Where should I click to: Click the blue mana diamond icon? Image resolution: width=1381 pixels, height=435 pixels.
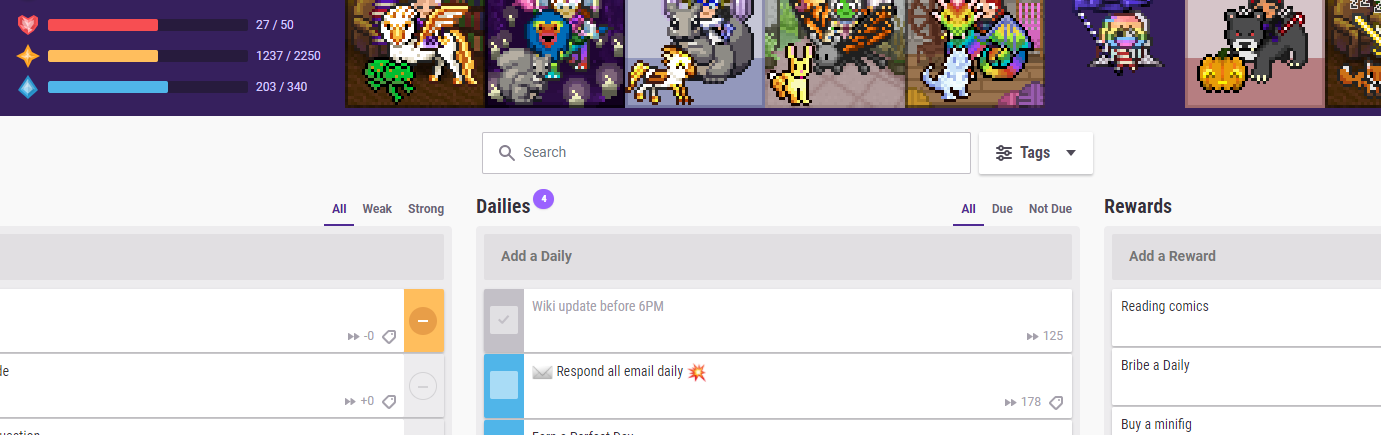point(28,87)
